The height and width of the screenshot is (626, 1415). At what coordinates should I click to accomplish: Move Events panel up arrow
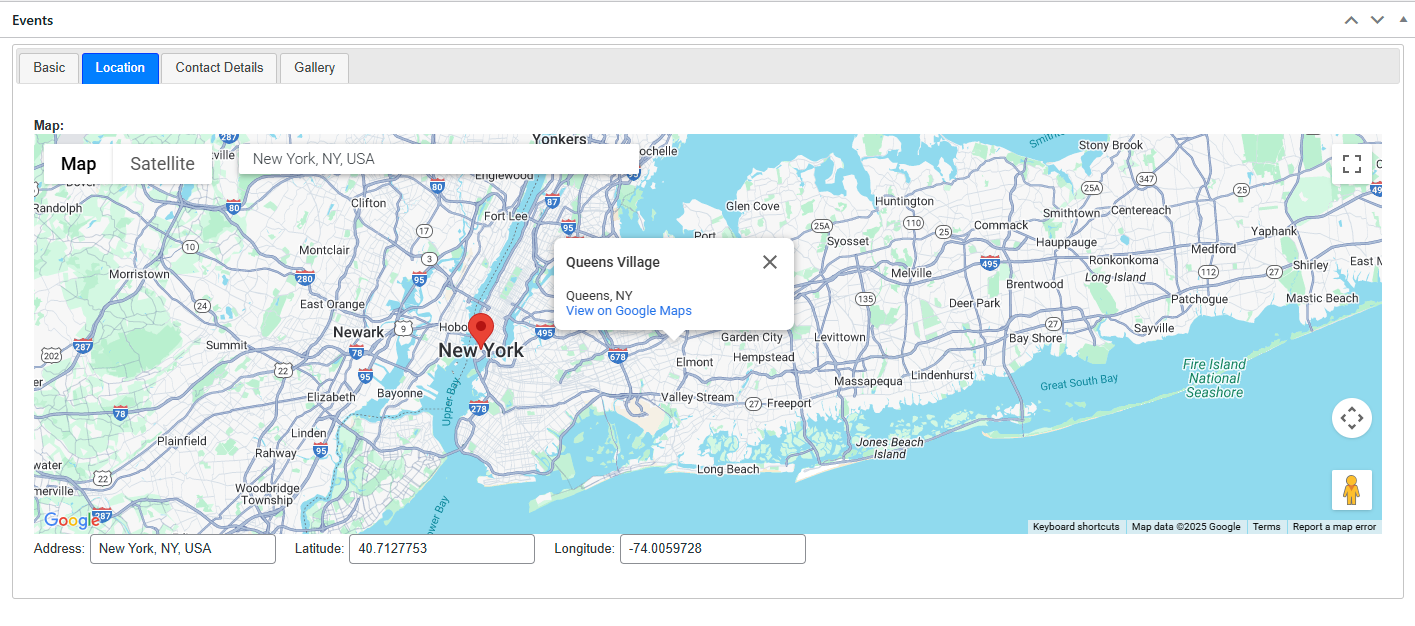(1351, 20)
